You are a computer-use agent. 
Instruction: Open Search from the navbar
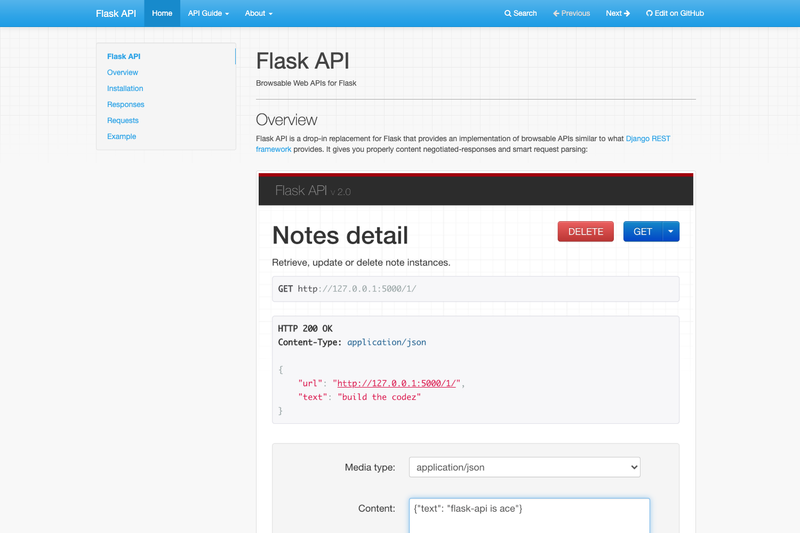click(x=520, y=13)
